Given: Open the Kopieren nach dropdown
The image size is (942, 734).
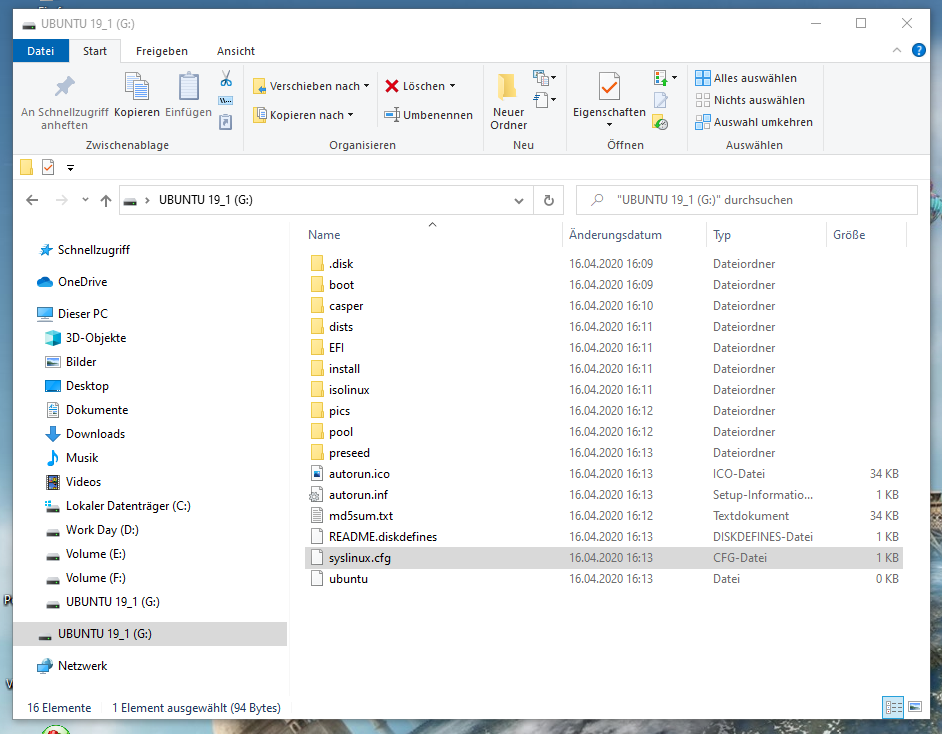Looking at the screenshot, I should pyautogui.click(x=303, y=115).
